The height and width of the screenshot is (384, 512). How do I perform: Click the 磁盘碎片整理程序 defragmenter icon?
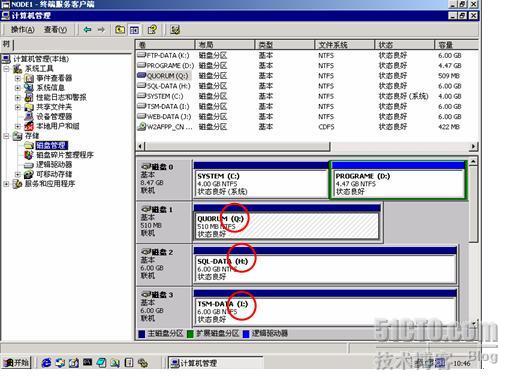point(29,155)
